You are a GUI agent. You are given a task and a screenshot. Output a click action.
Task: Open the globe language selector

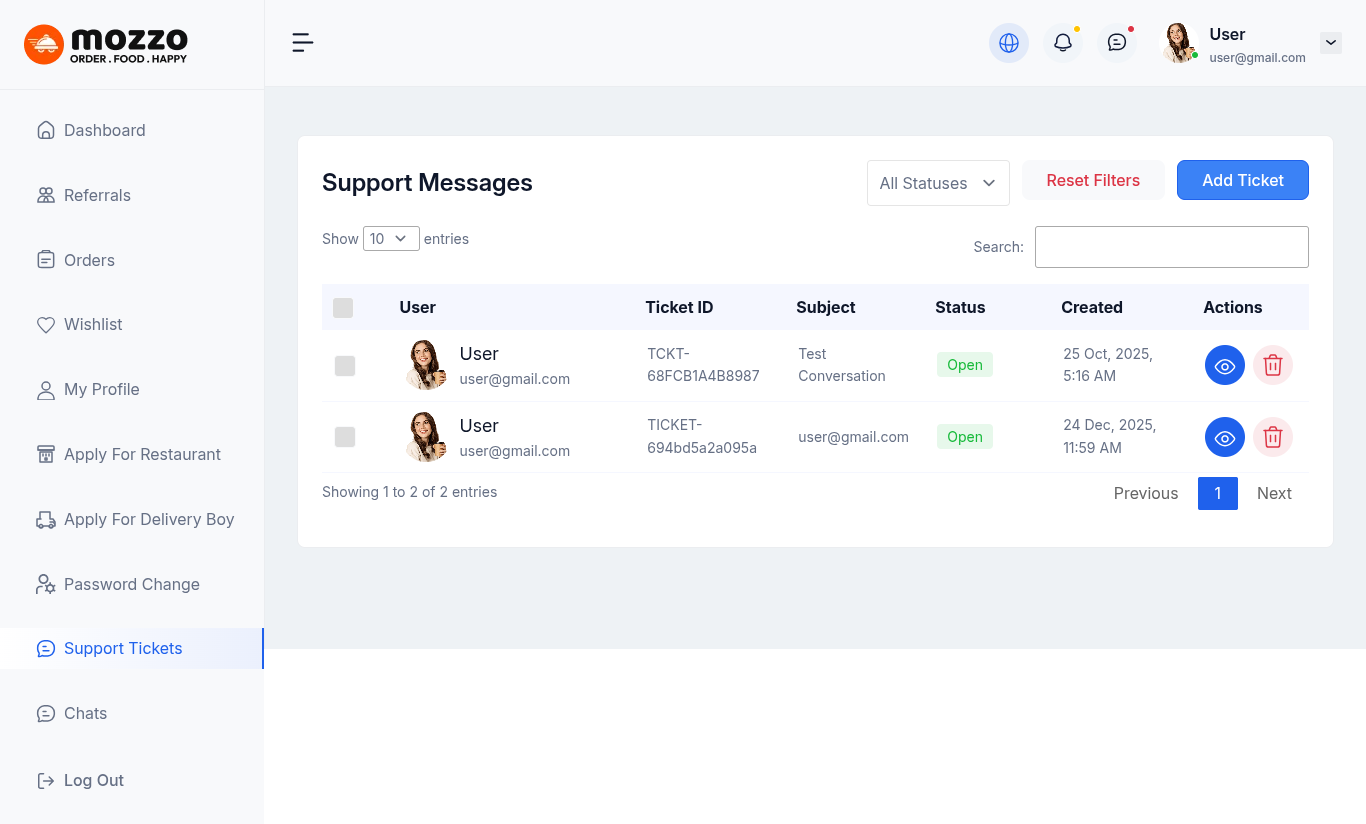click(x=1008, y=43)
